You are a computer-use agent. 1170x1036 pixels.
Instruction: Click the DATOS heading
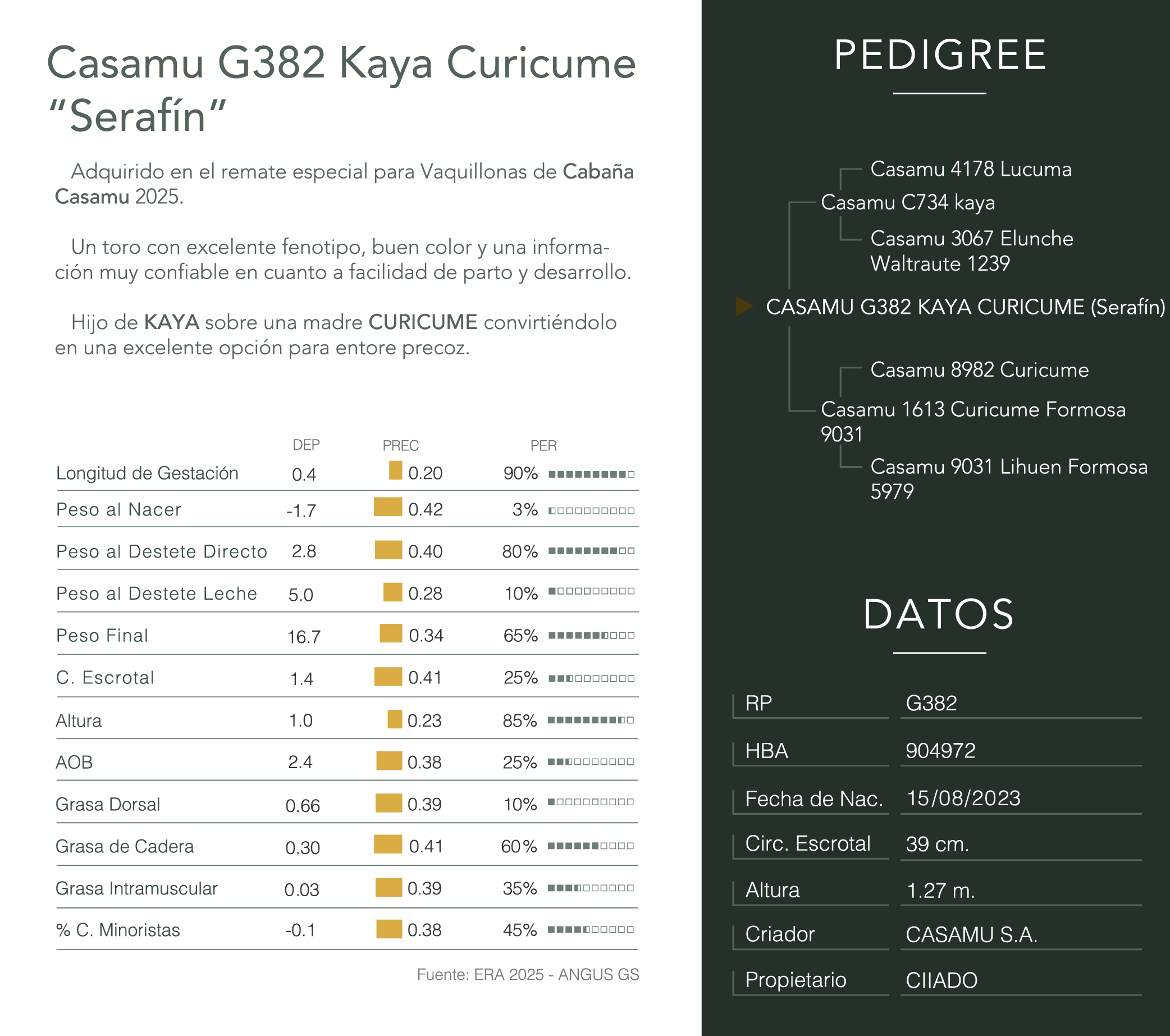coord(939,615)
